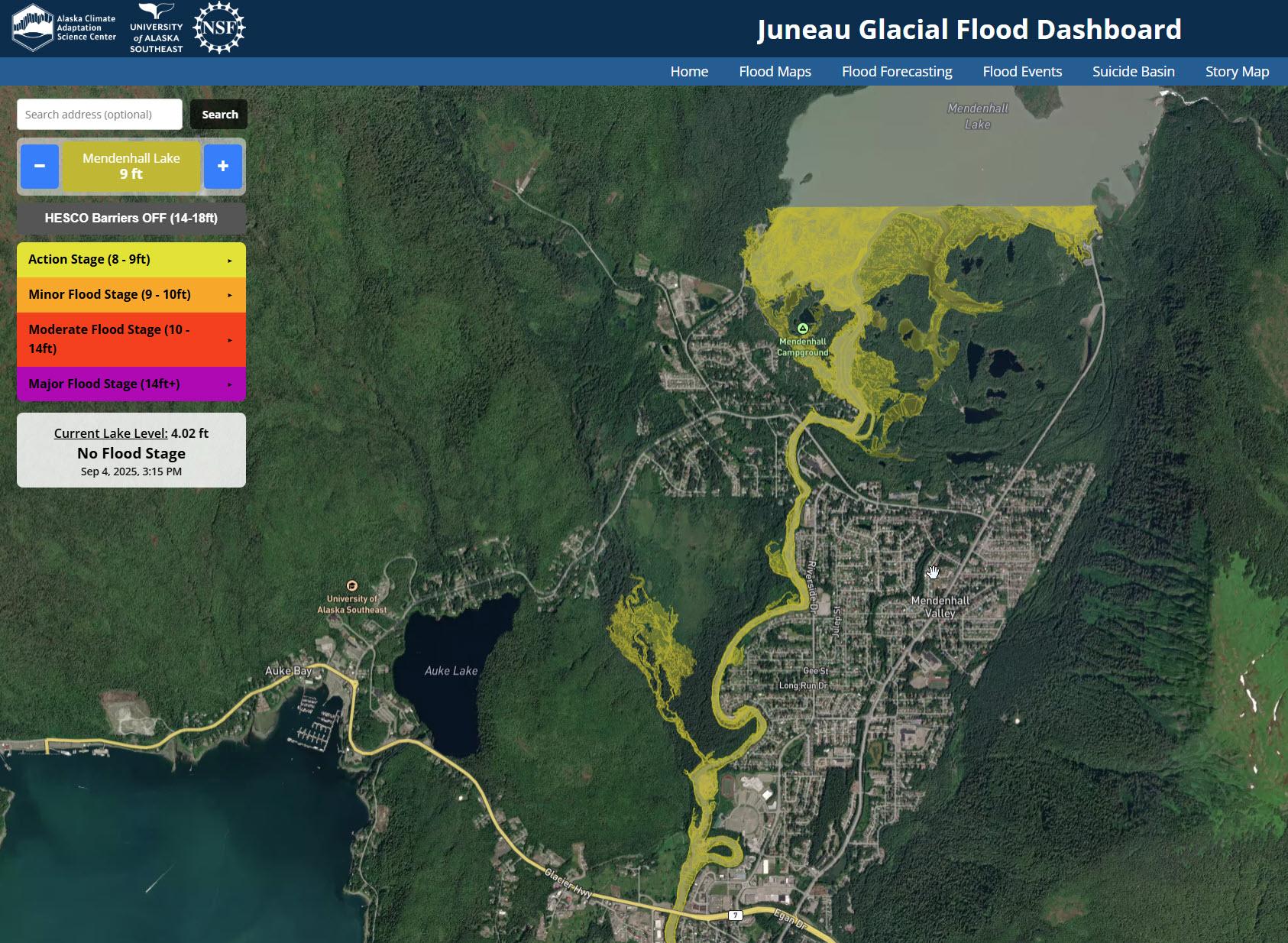Image resolution: width=1288 pixels, height=943 pixels.
Task: Click the Gee St road label
Action: (816, 671)
